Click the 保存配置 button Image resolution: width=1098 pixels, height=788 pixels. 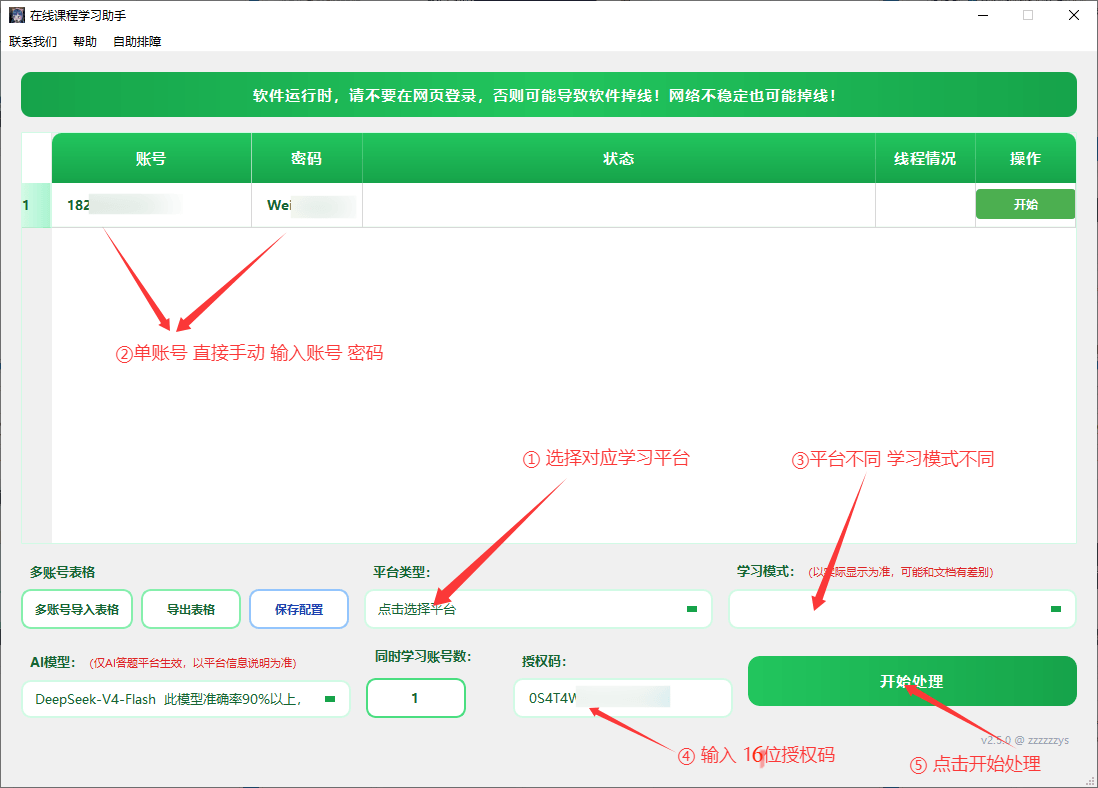click(299, 609)
